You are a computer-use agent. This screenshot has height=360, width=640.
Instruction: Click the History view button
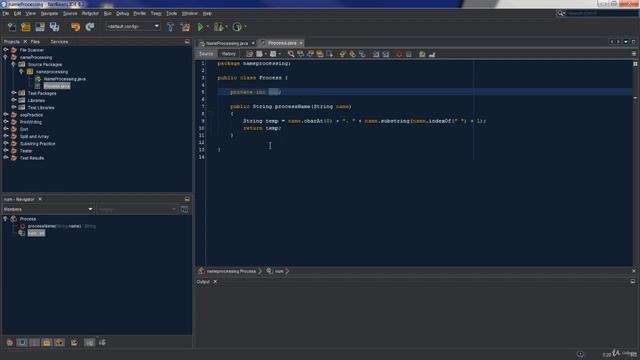click(229, 54)
